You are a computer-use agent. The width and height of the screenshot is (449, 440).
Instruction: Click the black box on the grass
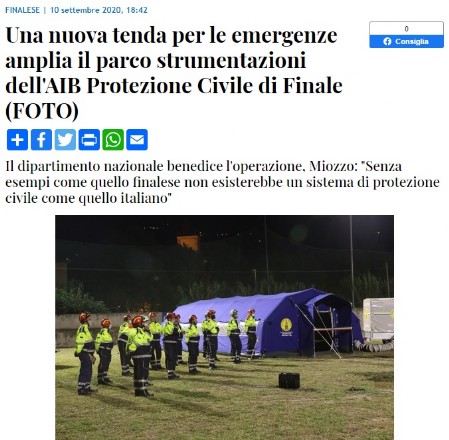tap(289, 381)
